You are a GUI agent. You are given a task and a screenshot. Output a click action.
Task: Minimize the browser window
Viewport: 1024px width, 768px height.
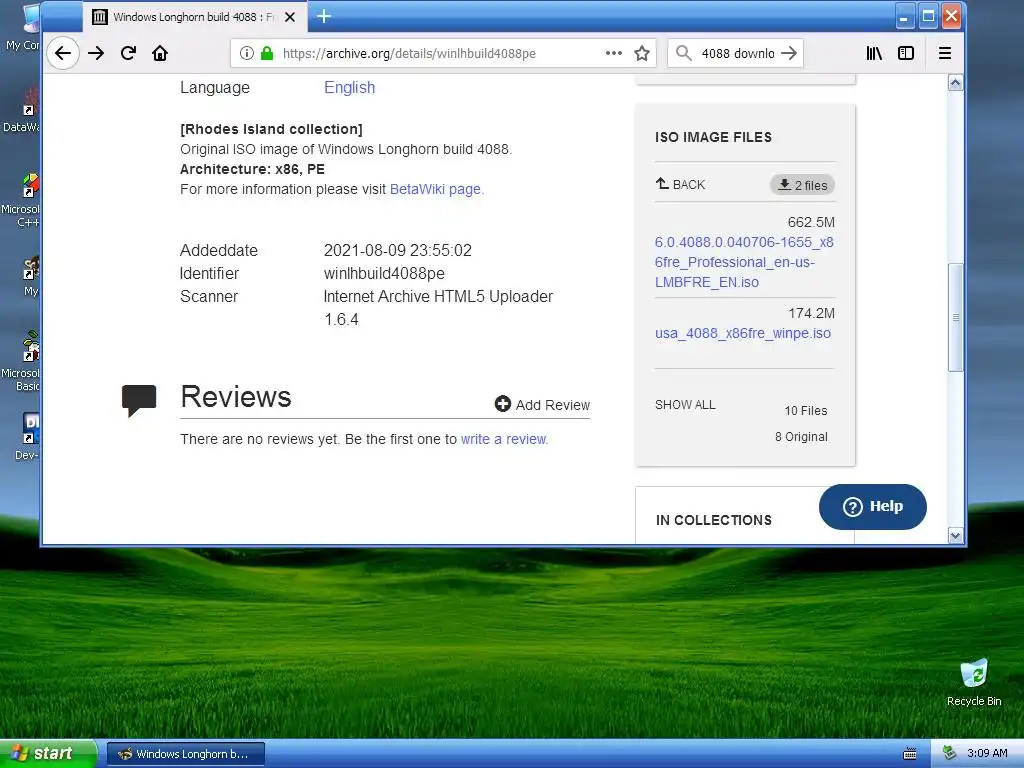[x=904, y=16]
